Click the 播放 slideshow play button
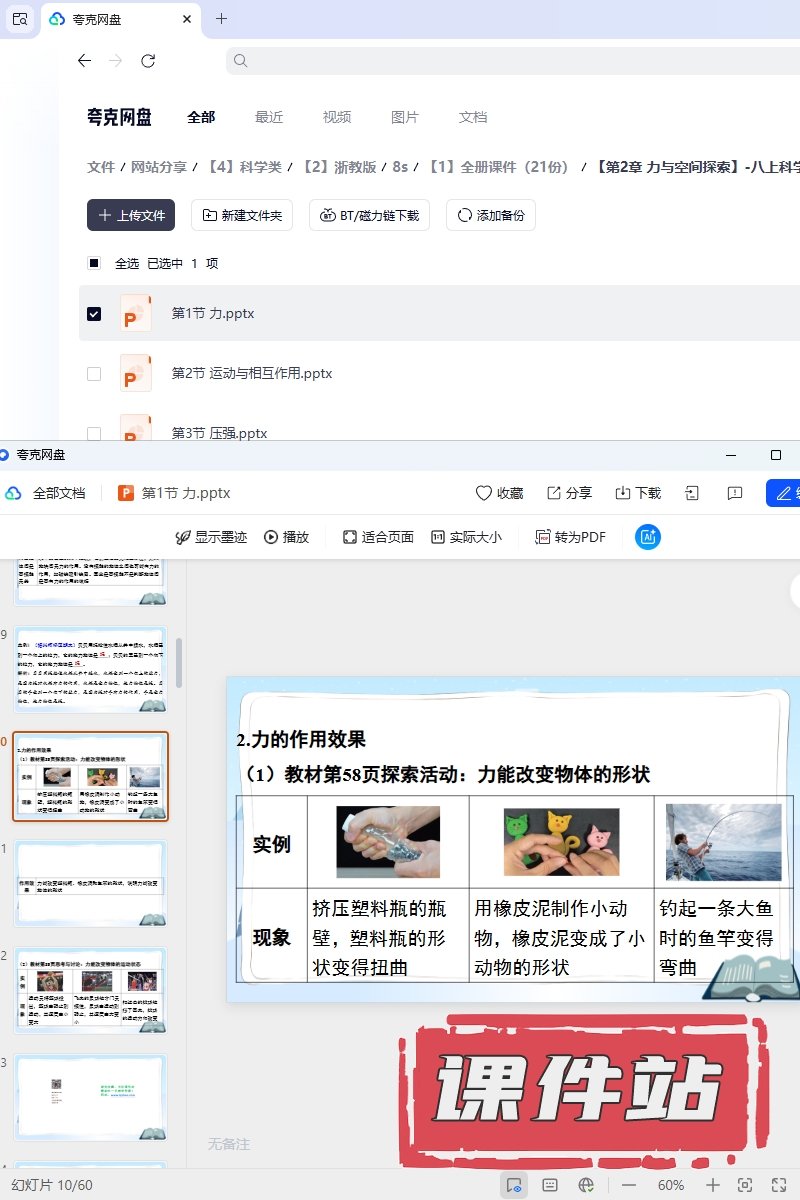The height and width of the screenshot is (1200, 800). click(286, 537)
